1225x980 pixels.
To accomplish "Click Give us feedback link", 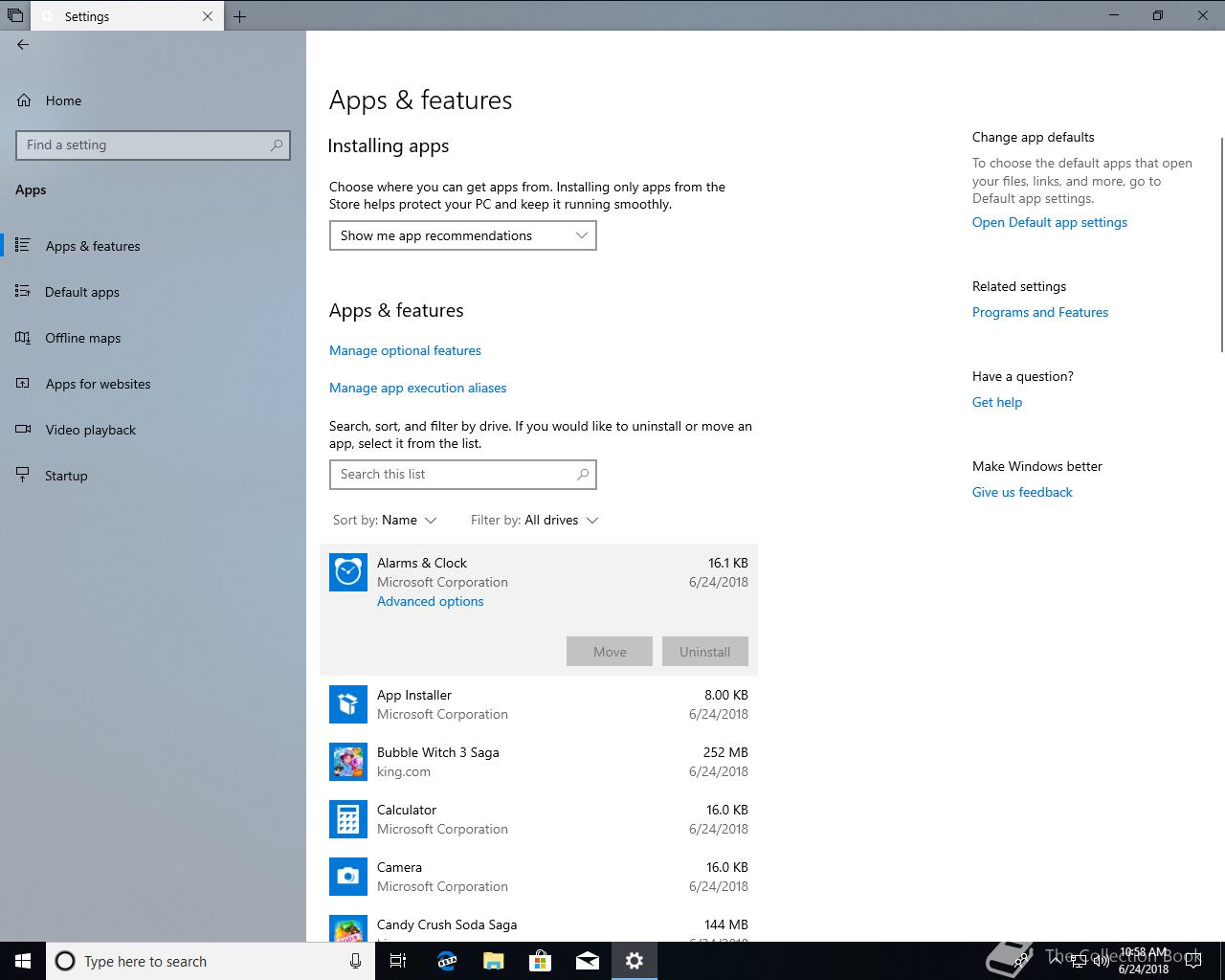I will (x=1022, y=492).
